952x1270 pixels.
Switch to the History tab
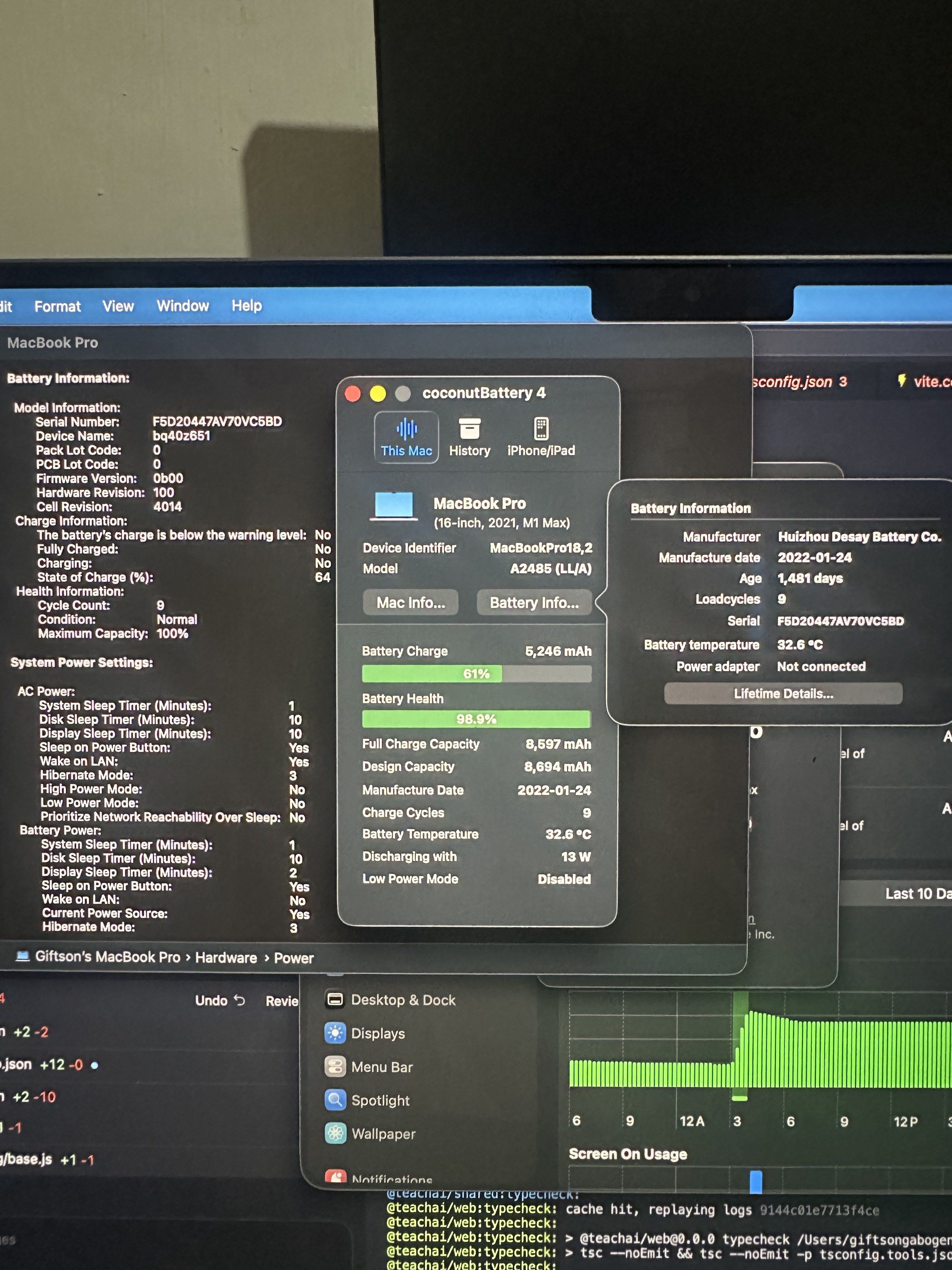[x=469, y=437]
